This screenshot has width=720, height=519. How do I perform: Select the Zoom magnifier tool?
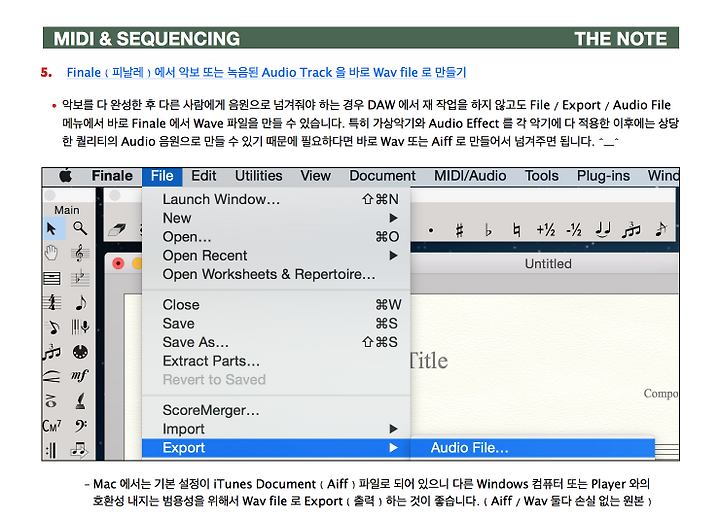click(80, 228)
